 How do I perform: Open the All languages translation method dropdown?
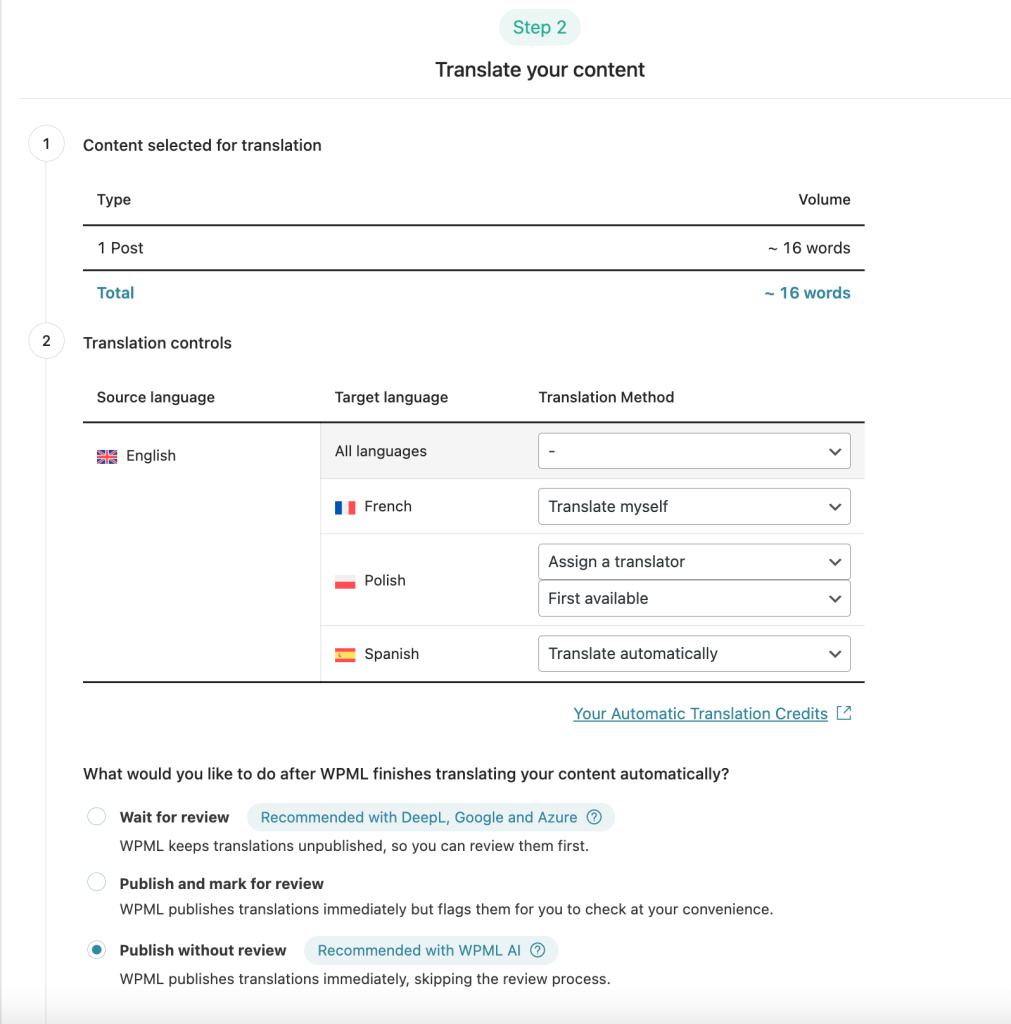(694, 451)
